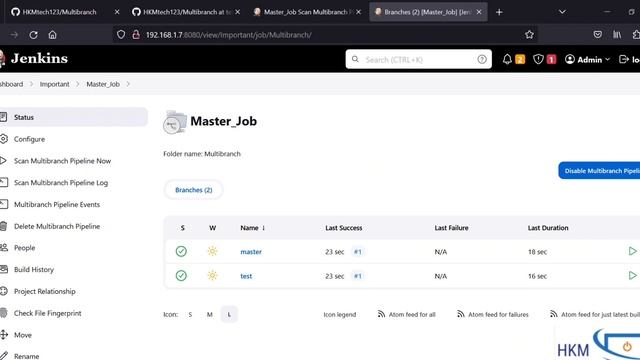Click the magnifier icon in the search box
This screenshot has width=640, height=360.
[x=355, y=59]
